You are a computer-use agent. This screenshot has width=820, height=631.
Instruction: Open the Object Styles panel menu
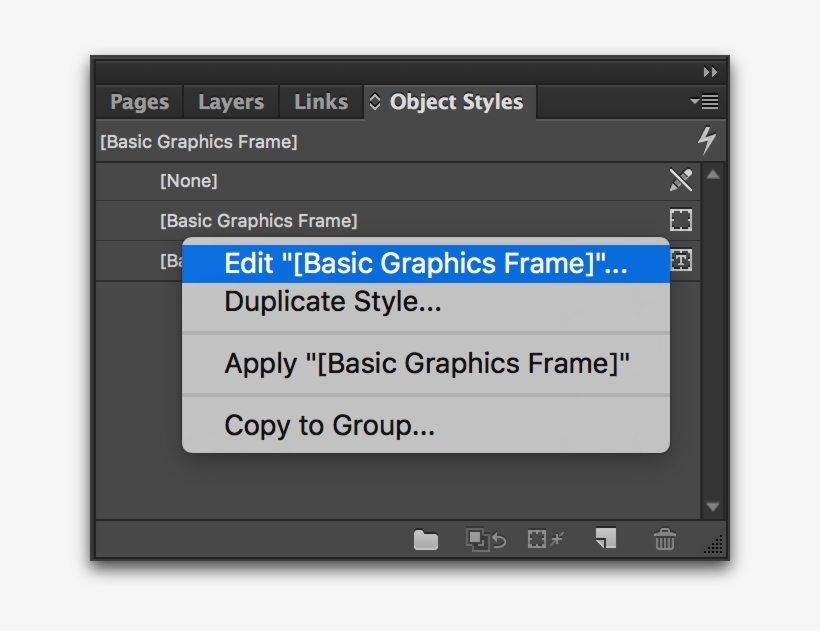(703, 101)
